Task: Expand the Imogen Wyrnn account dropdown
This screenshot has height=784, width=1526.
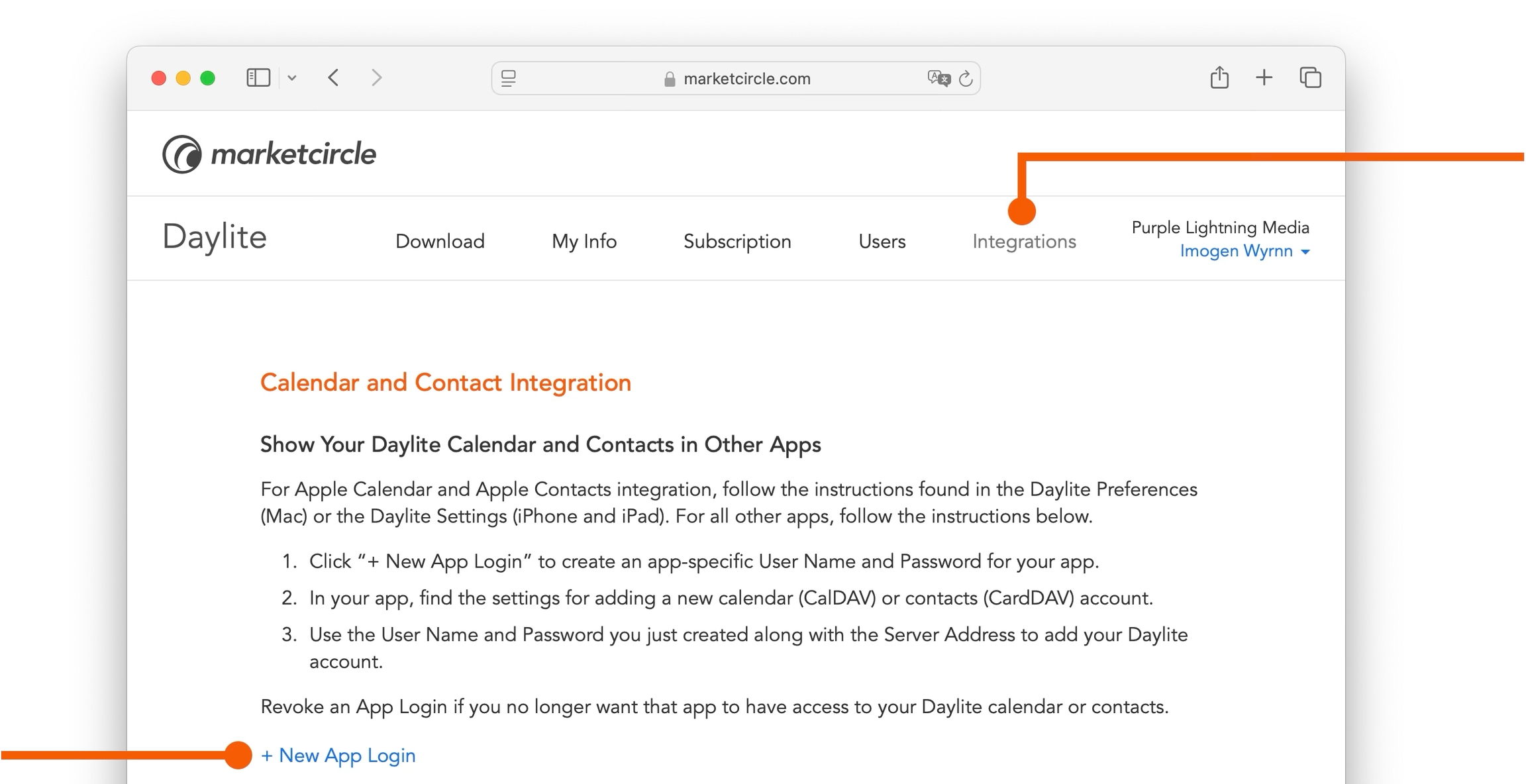Action: tap(1244, 251)
